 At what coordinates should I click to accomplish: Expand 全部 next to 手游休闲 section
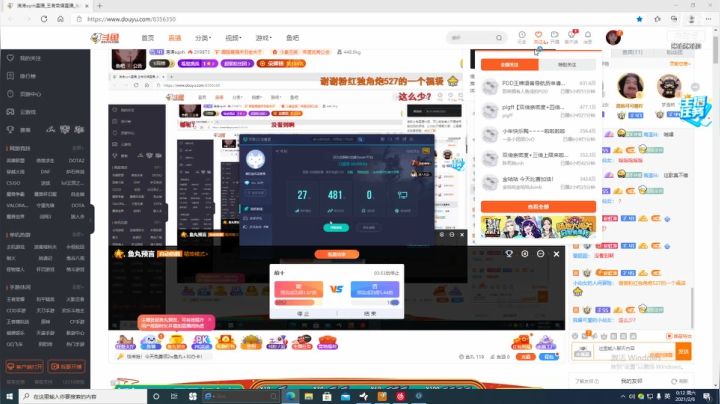click(x=78, y=287)
